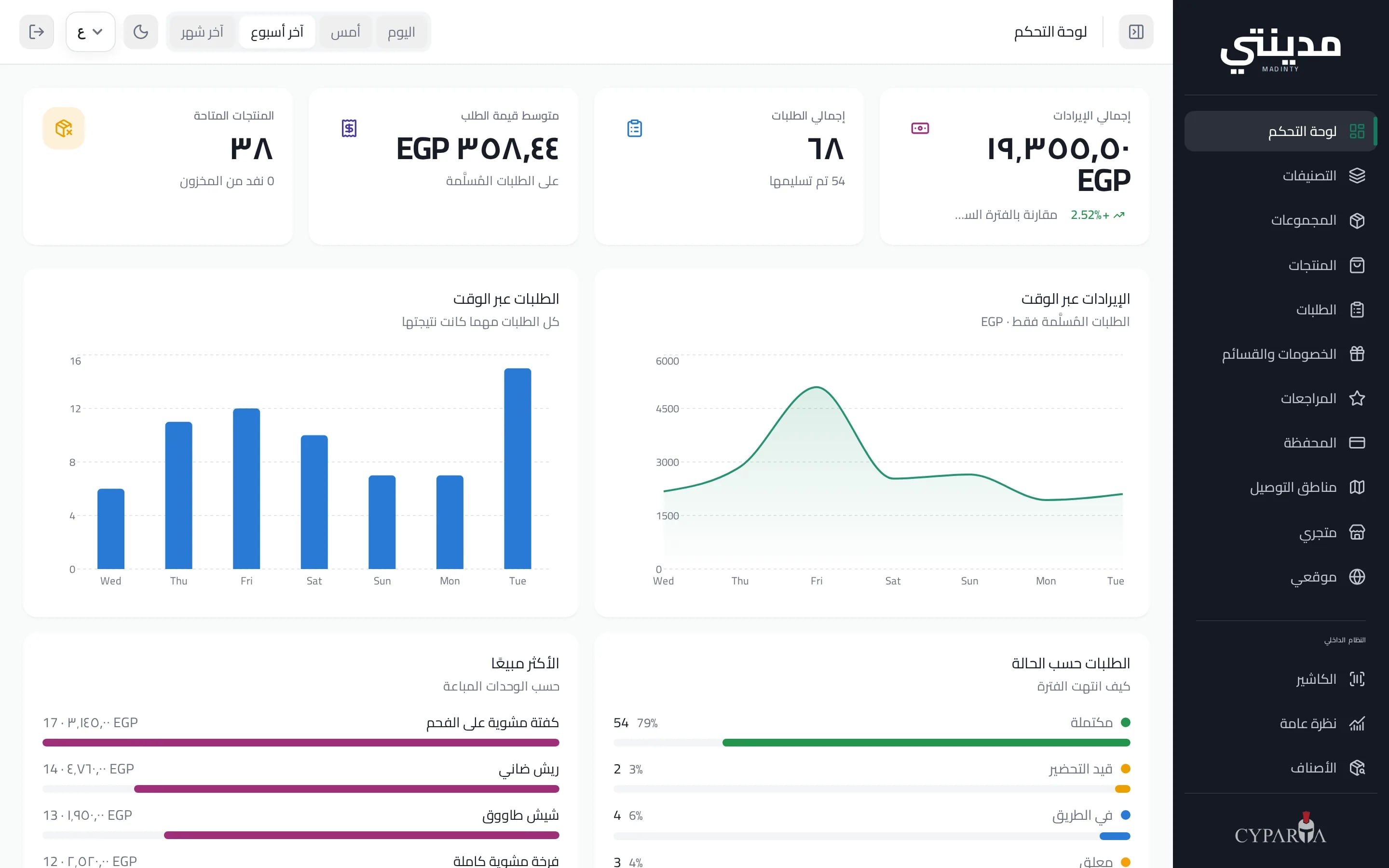This screenshot has height=868, width=1389.
Task: Toggle dark mode with the moon button
Action: 141,31
